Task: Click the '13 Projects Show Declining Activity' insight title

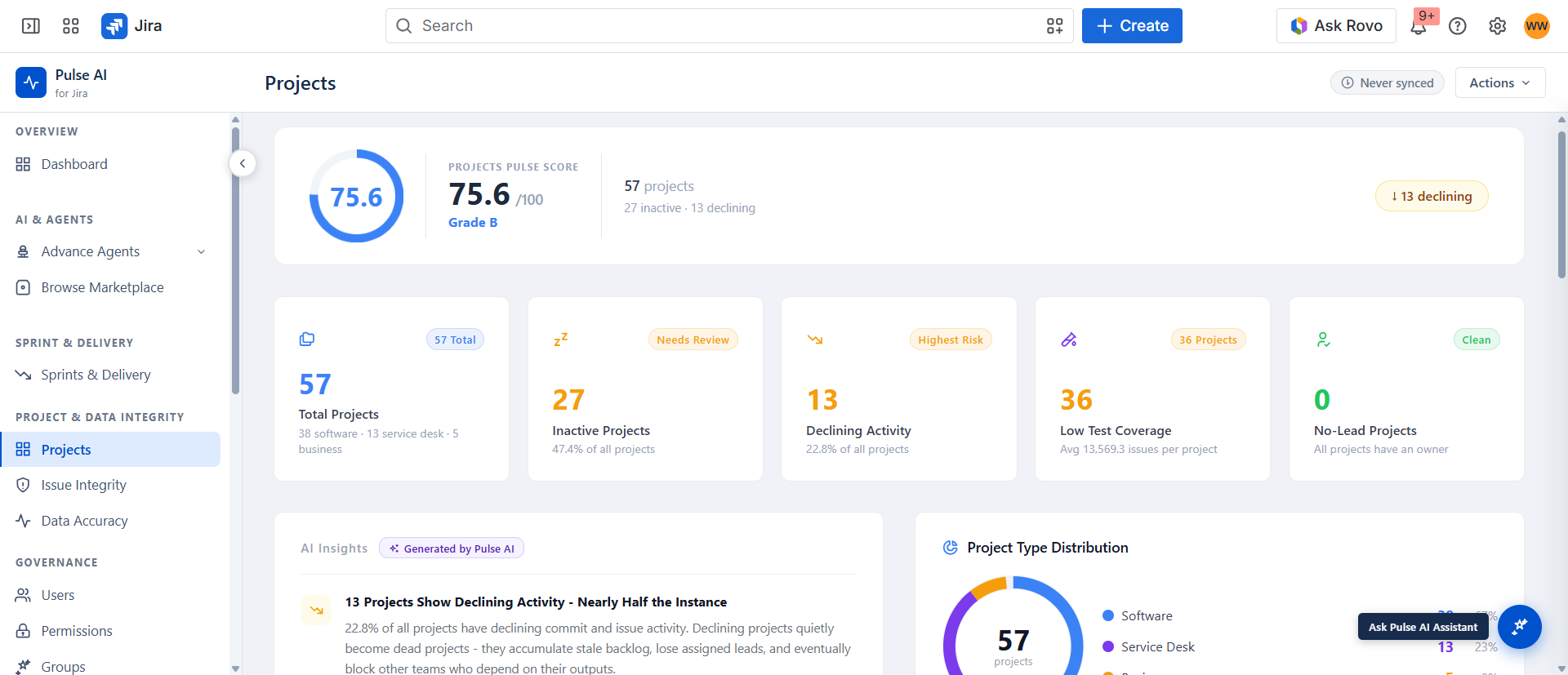Action: click(x=536, y=602)
